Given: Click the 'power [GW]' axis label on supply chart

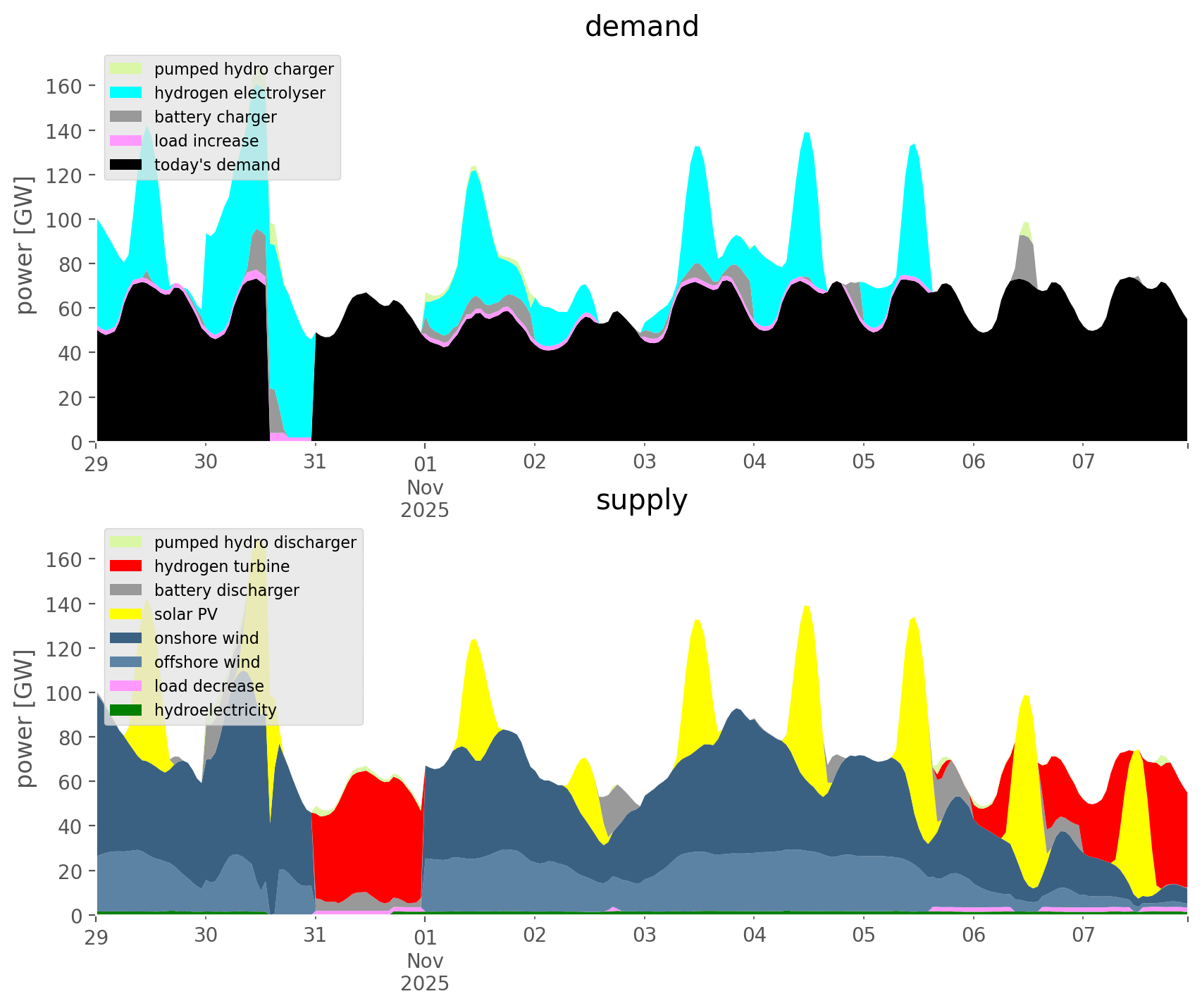Looking at the screenshot, I should pos(25,718).
